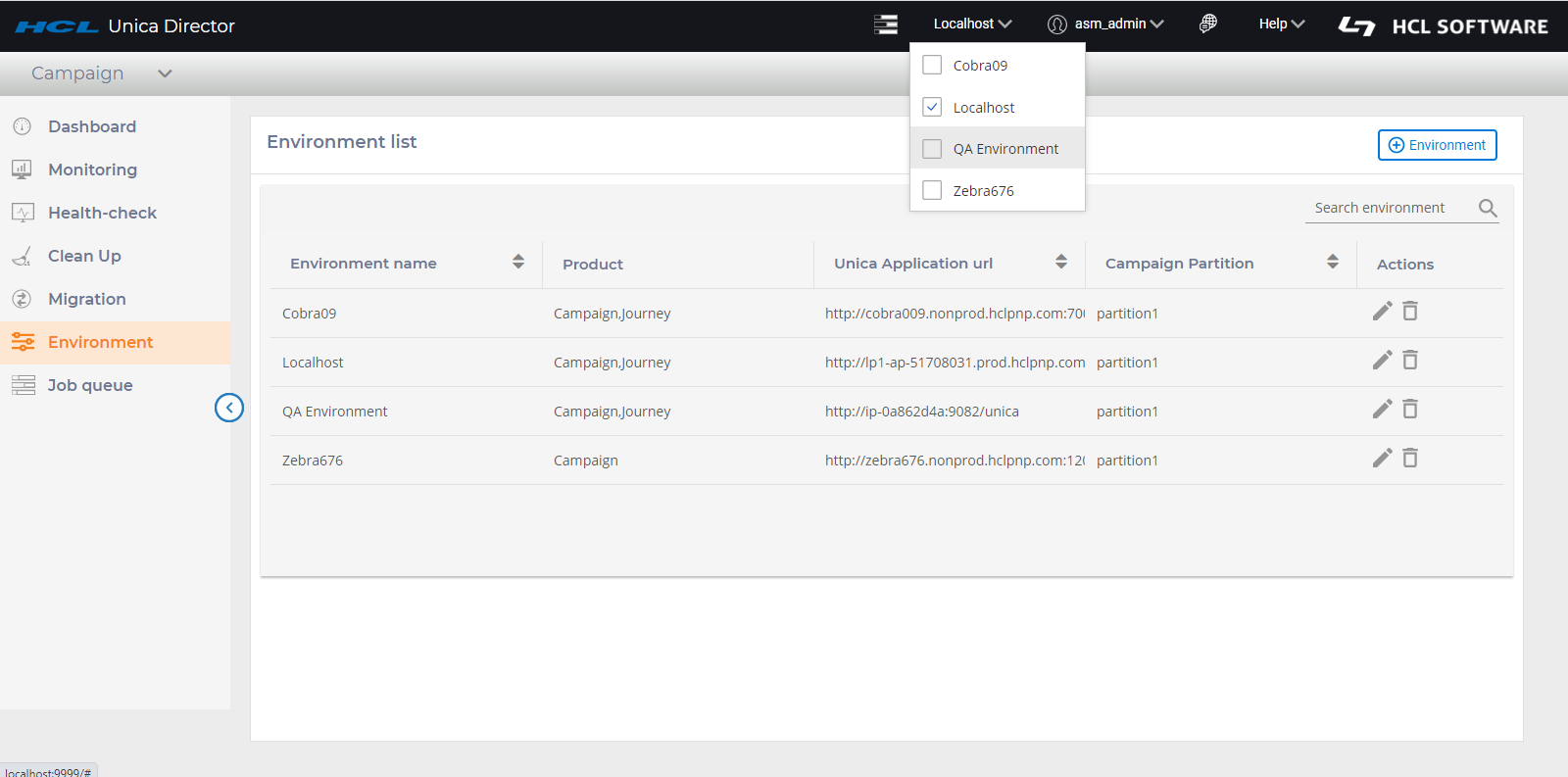
Task: Open the job list icon in header
Action: click(886, 24)
